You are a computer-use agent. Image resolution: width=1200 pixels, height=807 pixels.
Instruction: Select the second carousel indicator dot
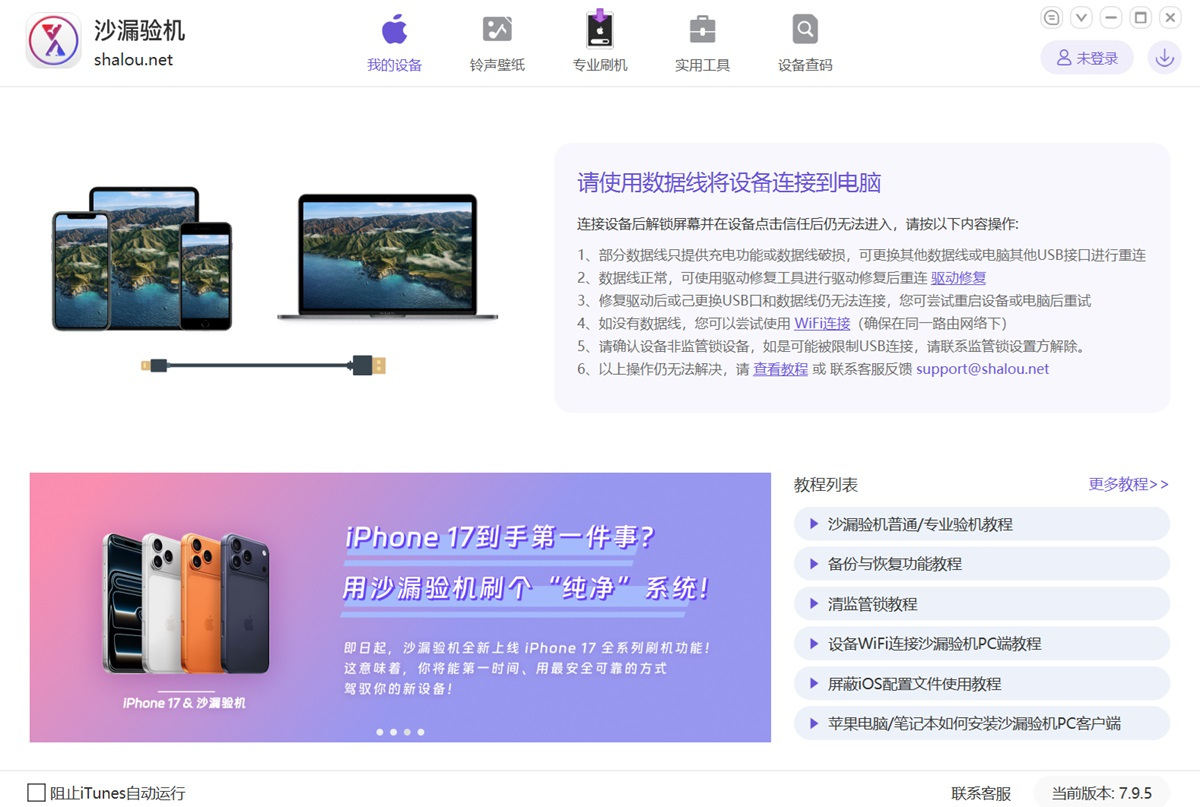(393, 732)
